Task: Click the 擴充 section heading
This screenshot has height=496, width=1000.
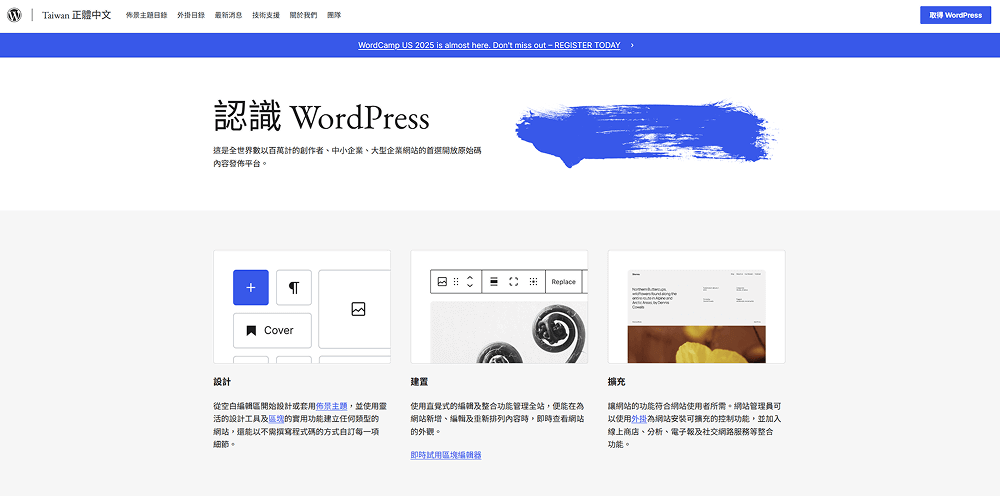Action: pyautogui.click(x=617, y=382)
